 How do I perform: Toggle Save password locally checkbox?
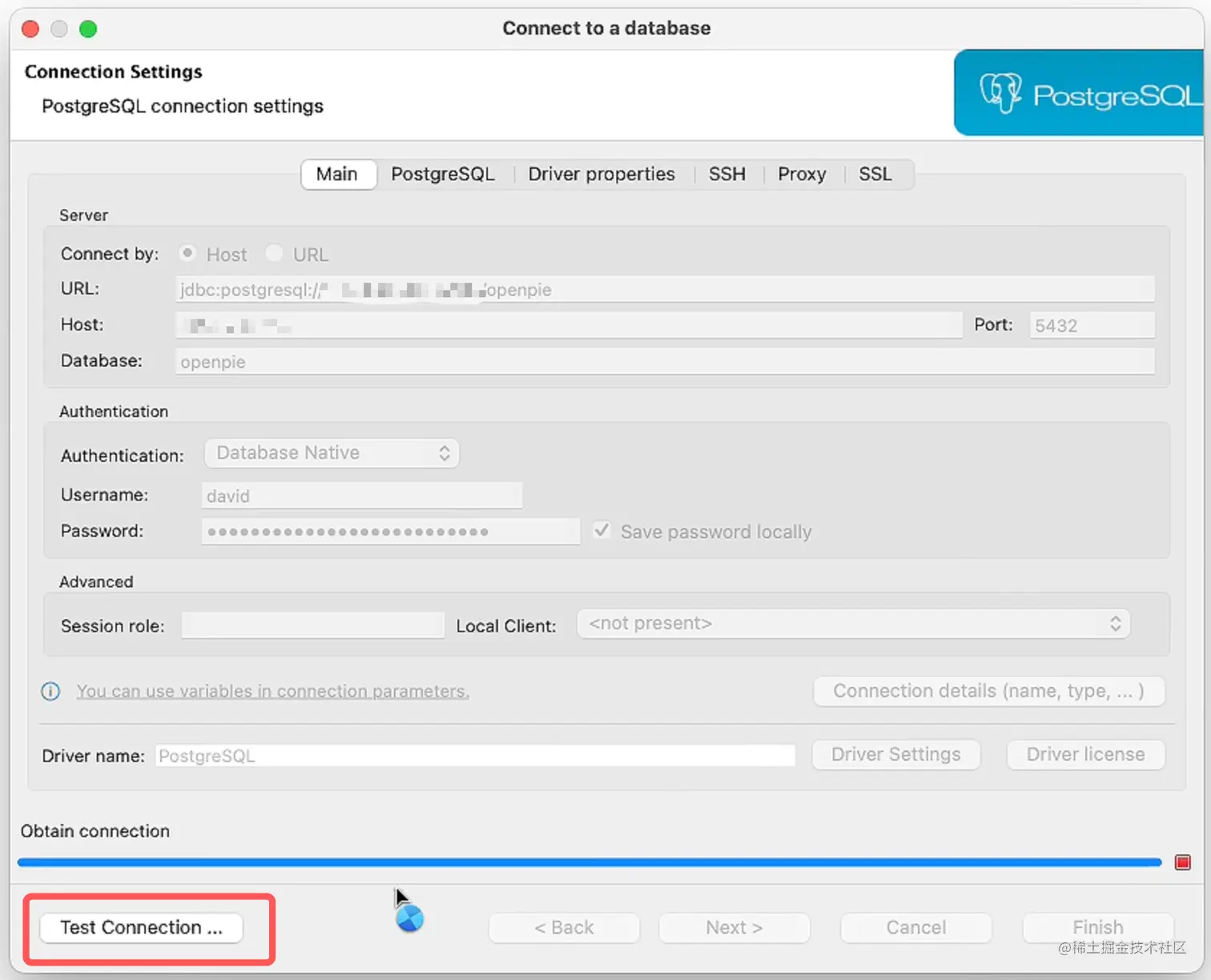point(601,531)
